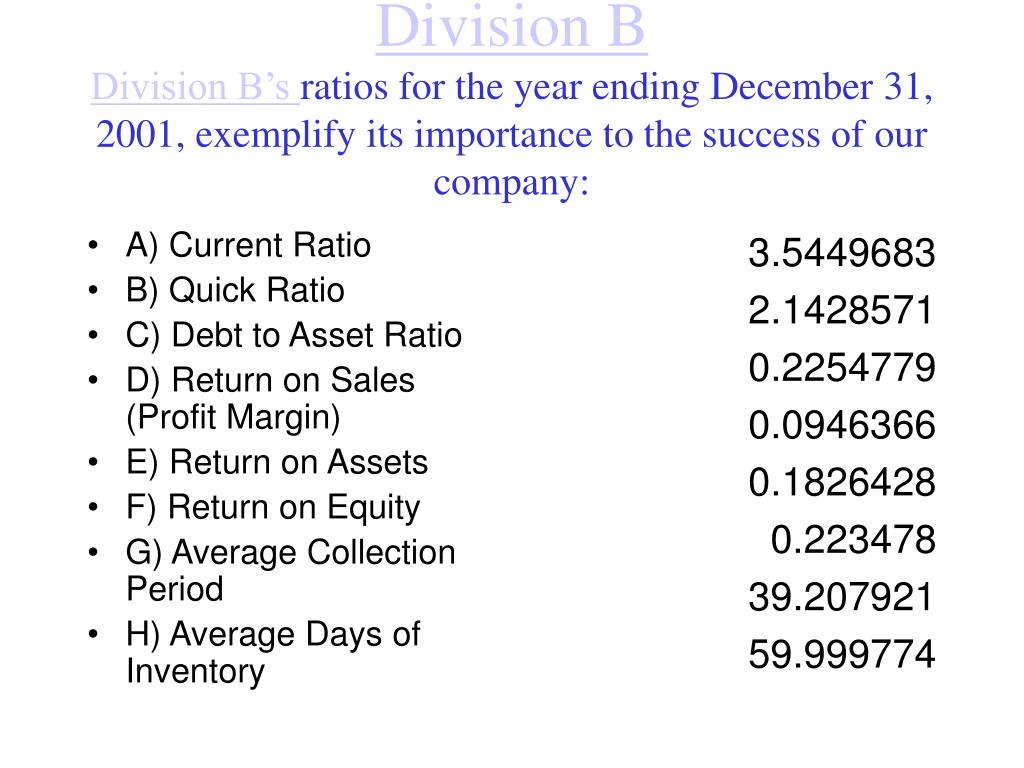Screen dimensions: 1024x768
Task: Select the Quick Ratio bullet item
Action: (x=235, y=291)
